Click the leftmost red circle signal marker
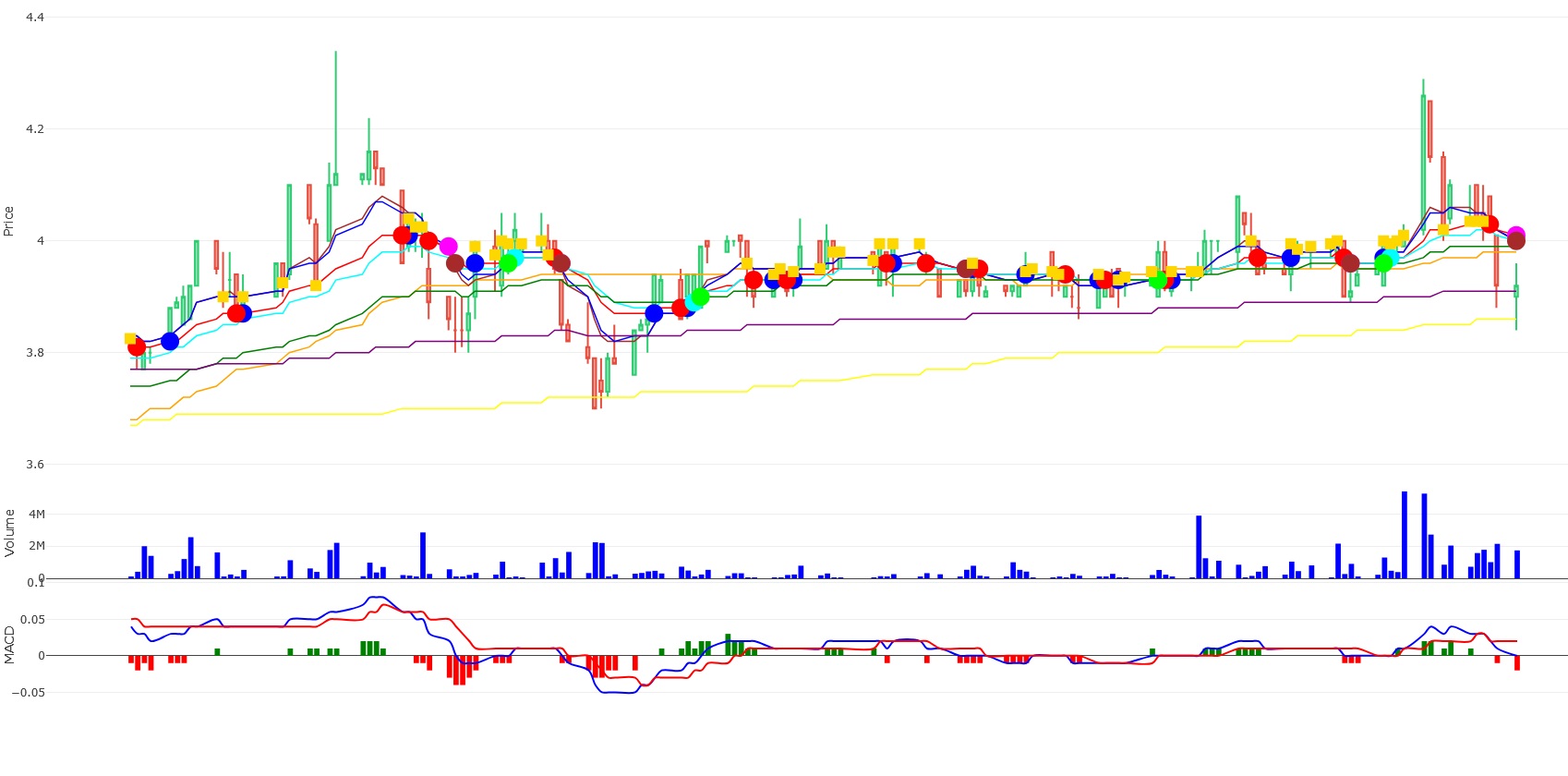This screenshot has width=1568, height=776. pos(137,347)
